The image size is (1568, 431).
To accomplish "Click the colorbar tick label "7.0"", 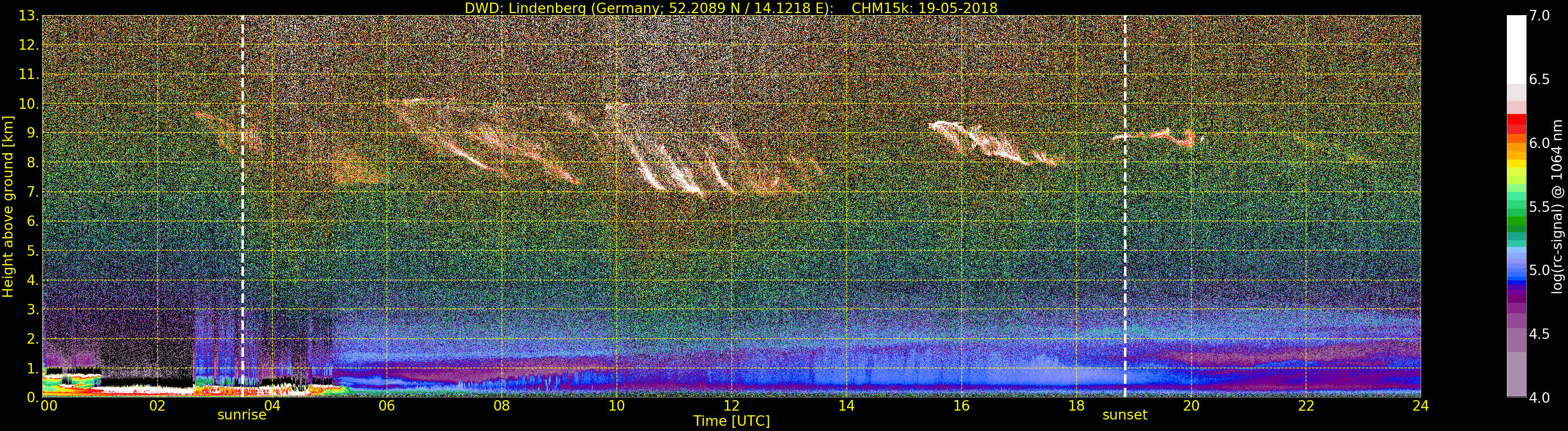I will coord(1539,16).
